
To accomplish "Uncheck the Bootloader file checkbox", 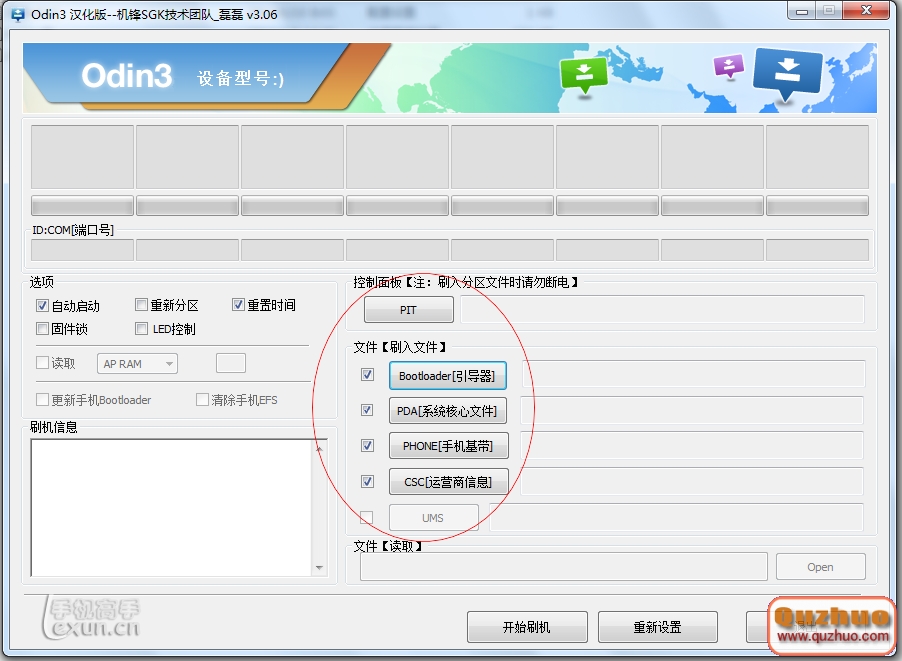I will [367, 375].
